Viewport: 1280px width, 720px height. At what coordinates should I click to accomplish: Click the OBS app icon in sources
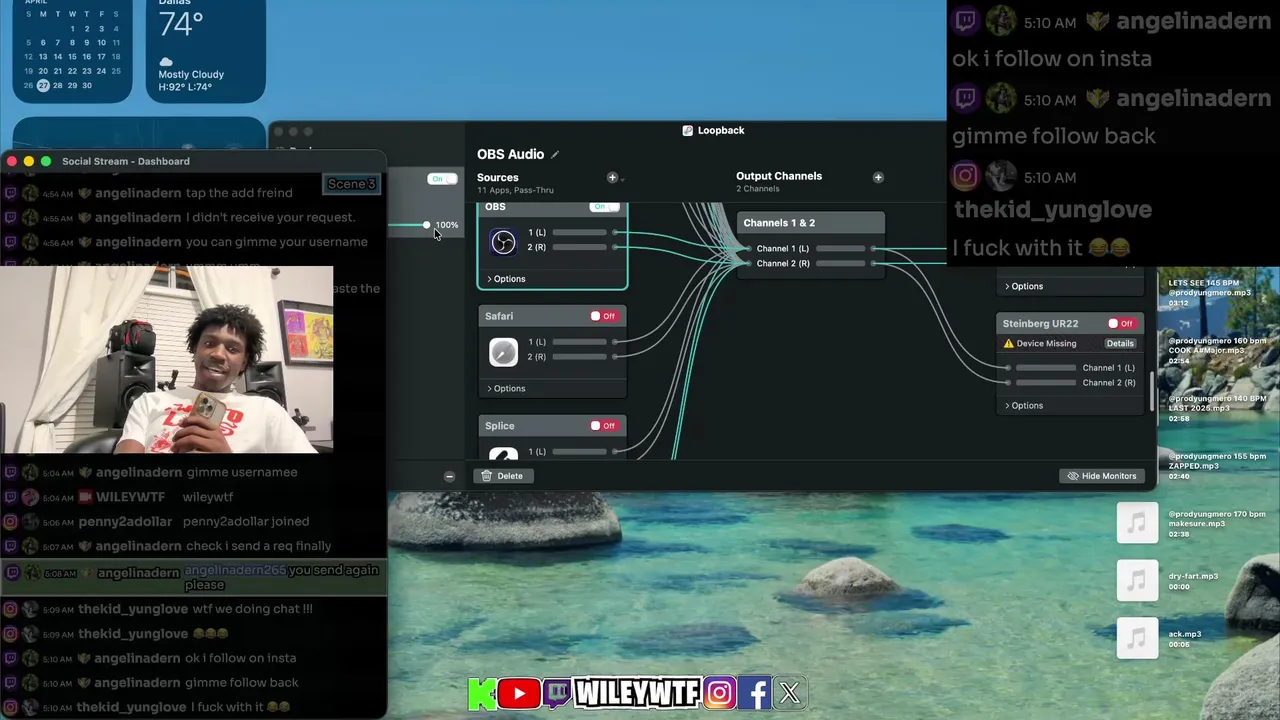pyautogui.click(x=503, y=241)
